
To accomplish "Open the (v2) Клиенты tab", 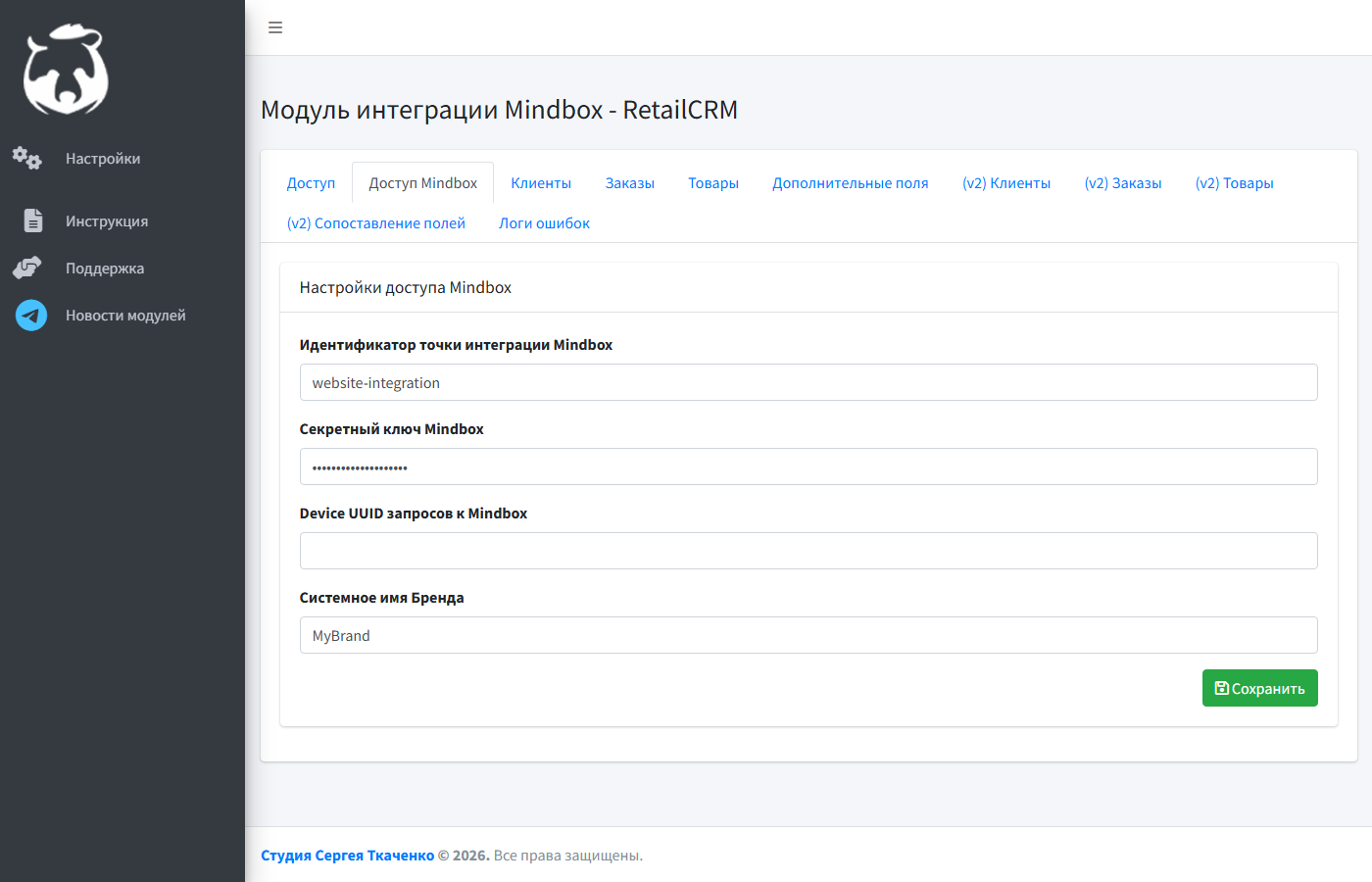I will coord(1006,183).
